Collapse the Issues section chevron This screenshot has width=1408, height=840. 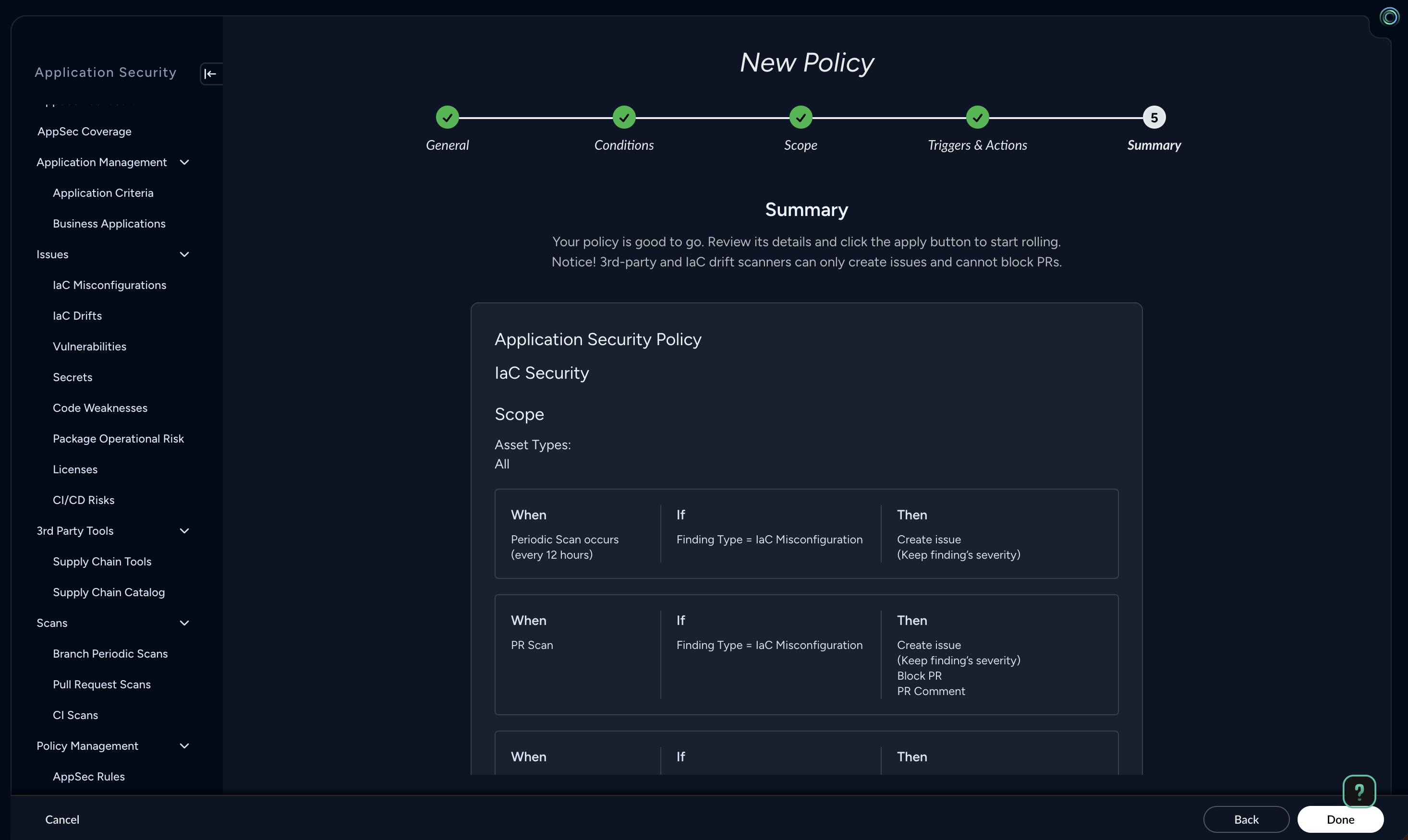(x=184, y=255)
